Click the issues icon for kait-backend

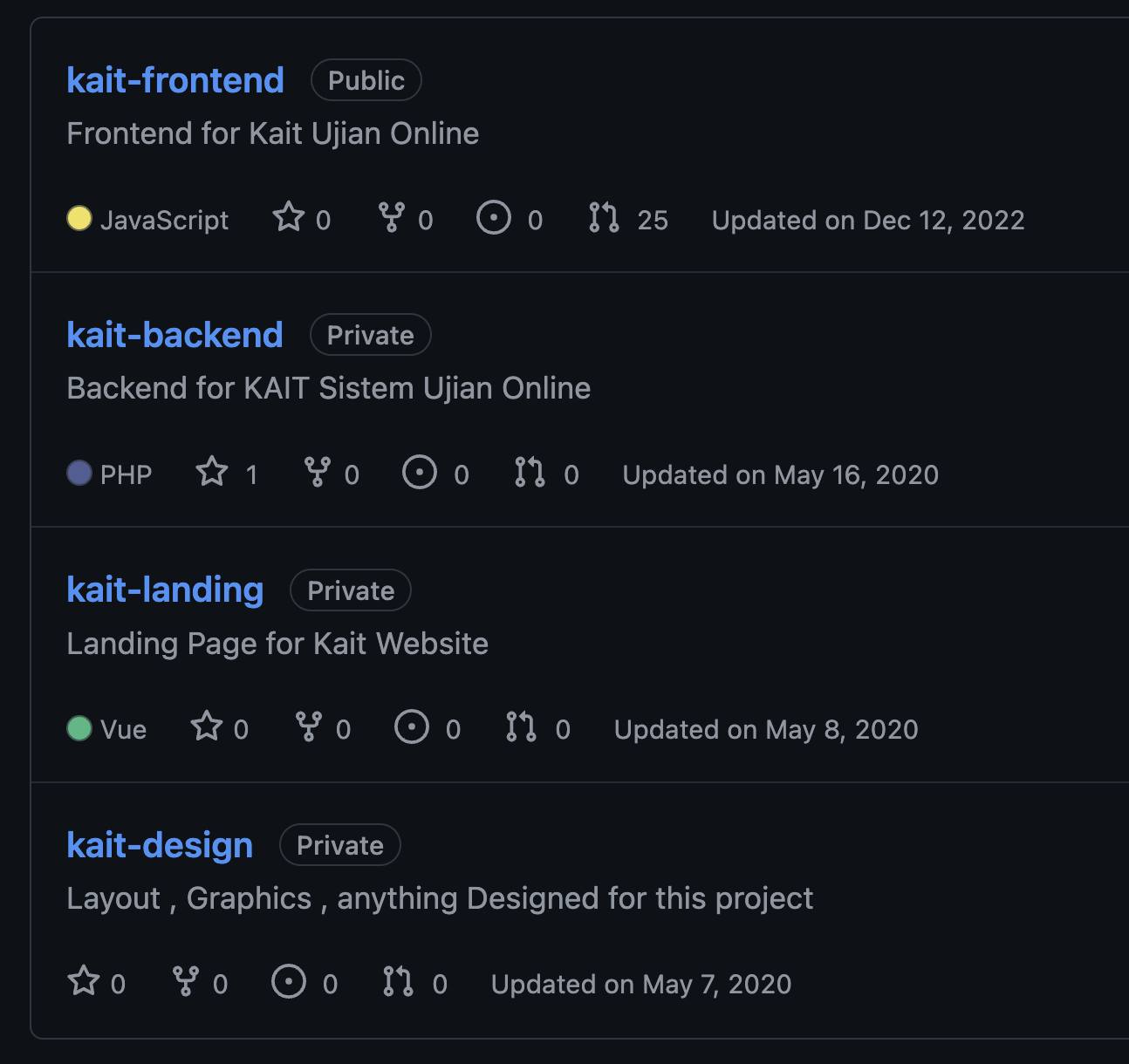click(x=420, y=472)
